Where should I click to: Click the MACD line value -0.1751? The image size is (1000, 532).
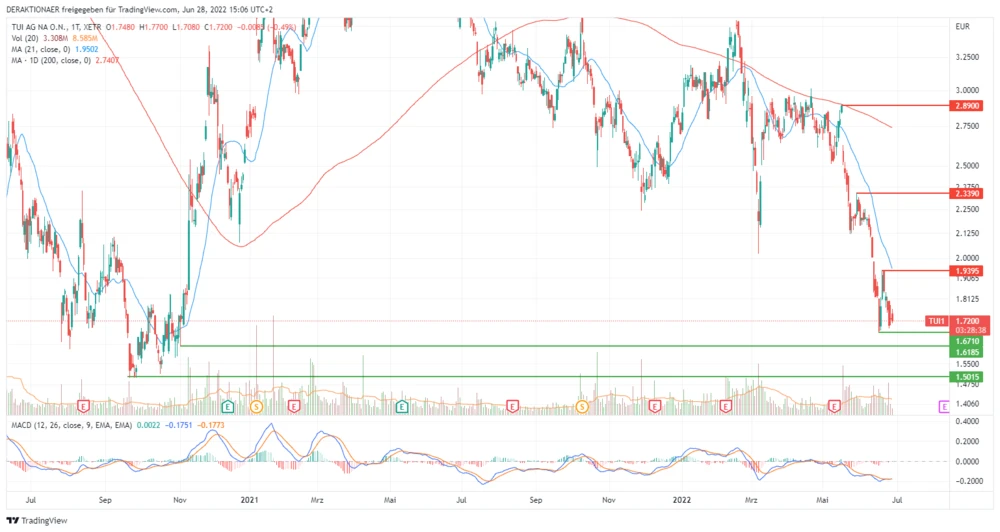tap(179, 425)
